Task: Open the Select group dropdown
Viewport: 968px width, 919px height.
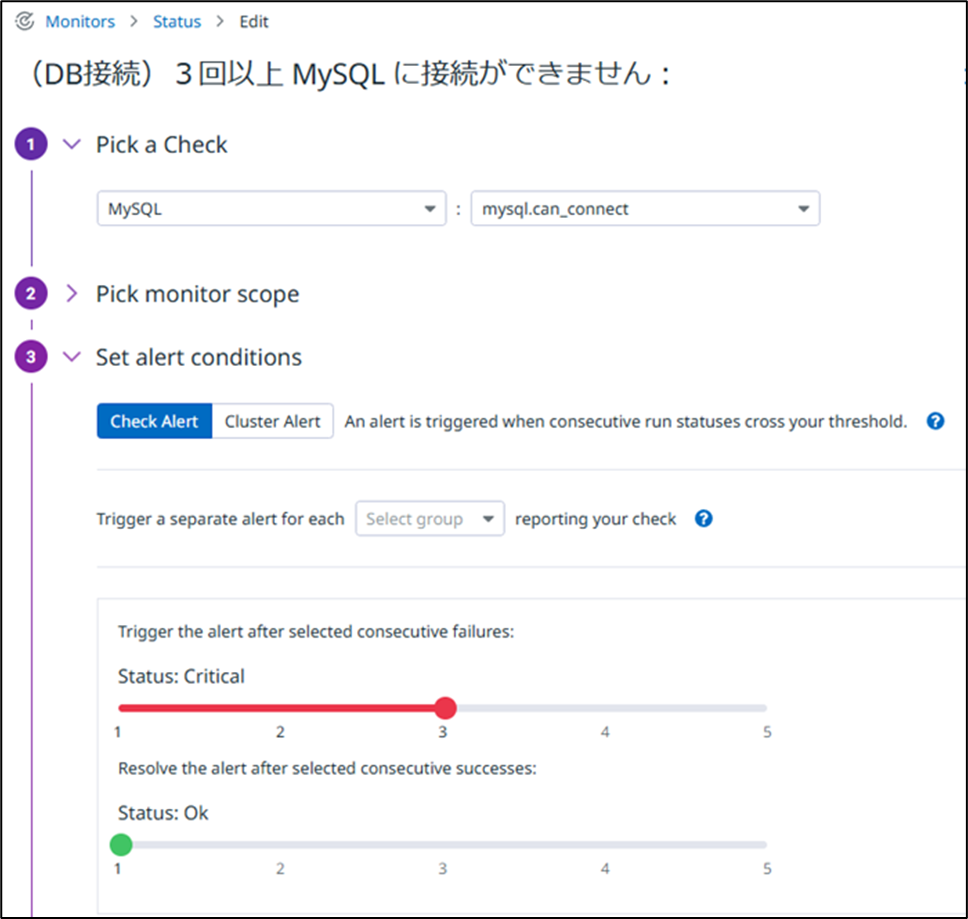Action: [430, 518]
